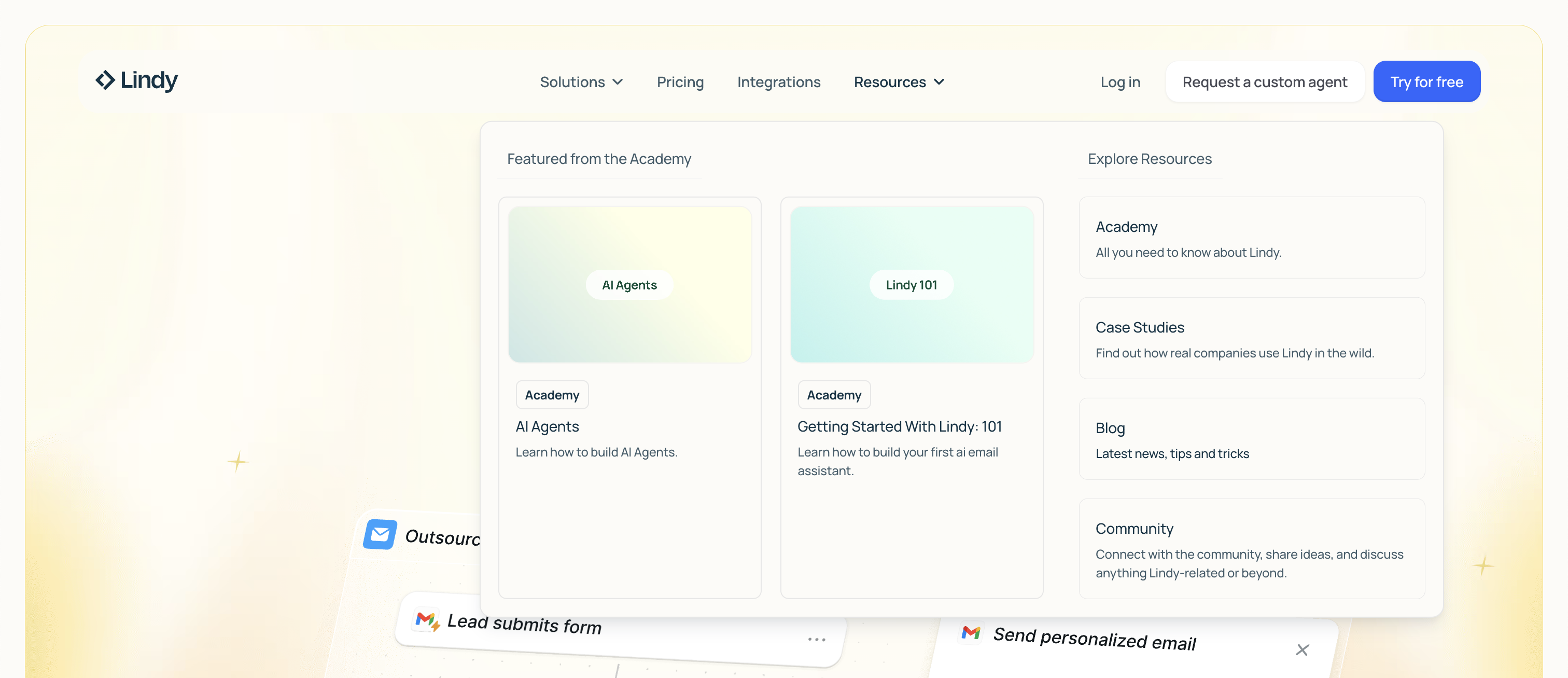The height and width of the screenshot is (678, 1568).
Task: Click the Getting Started With Lindy: 101 title
Action: pos(899,426)
